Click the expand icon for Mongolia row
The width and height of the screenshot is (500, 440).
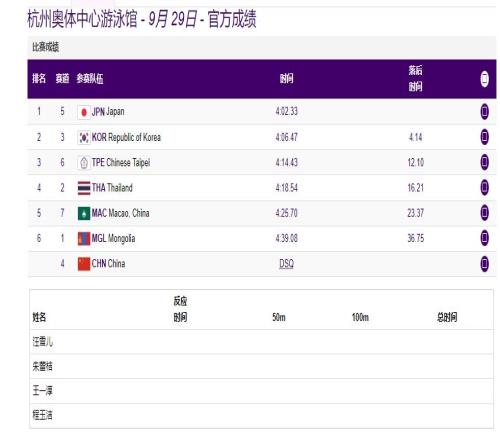click(484, 238)
